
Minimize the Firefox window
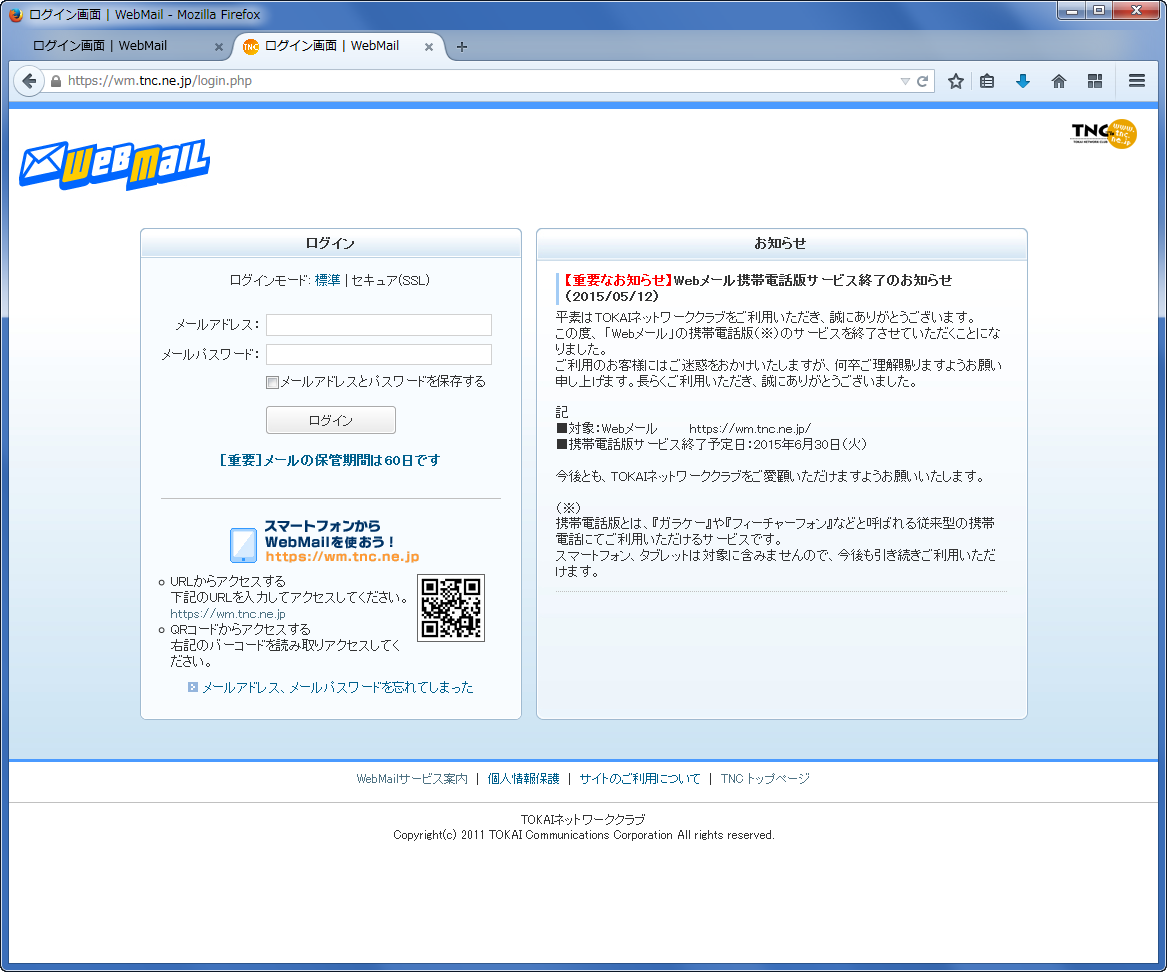point(1072,11)
